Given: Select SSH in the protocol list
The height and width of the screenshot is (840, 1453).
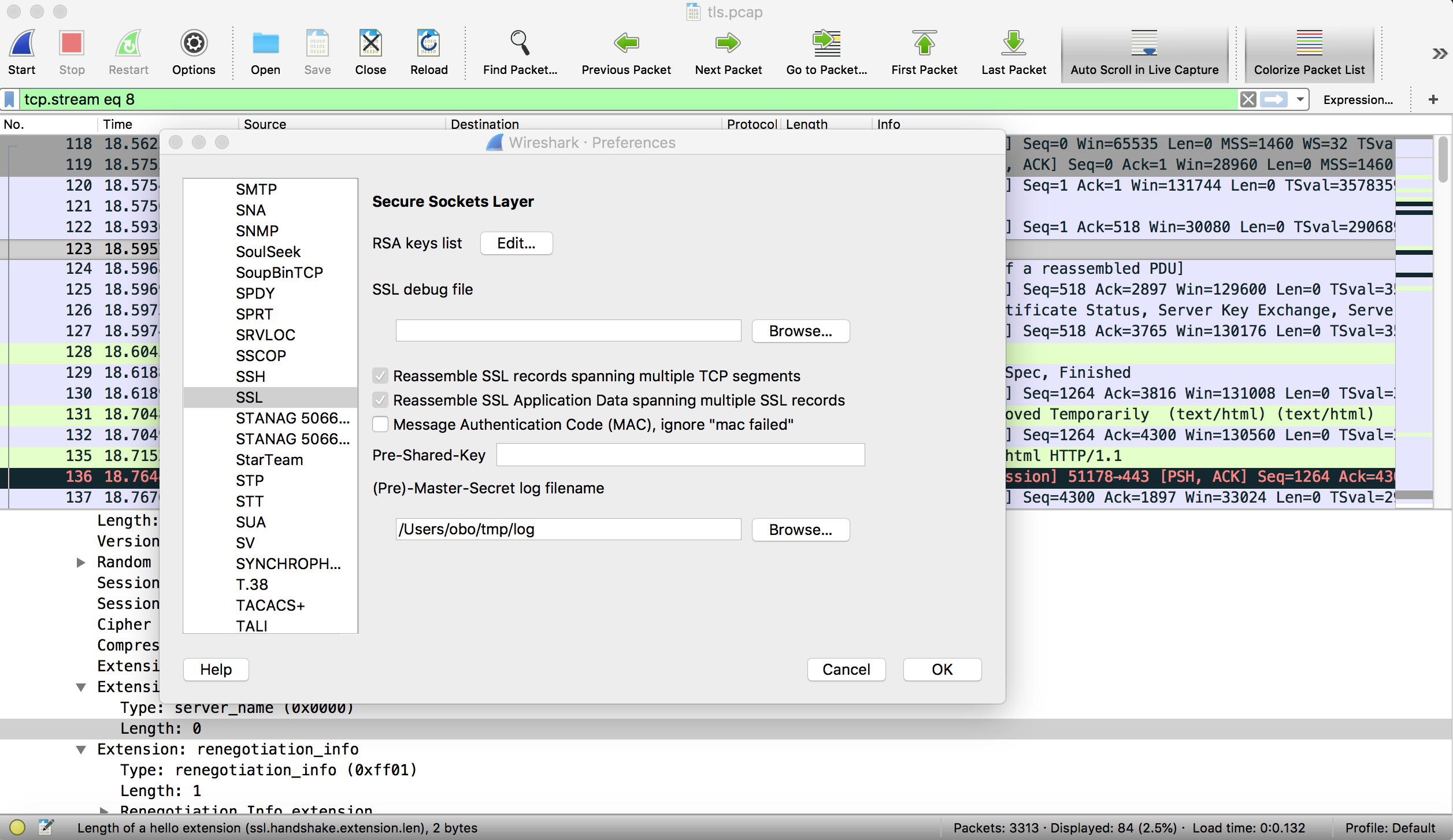Looking at the screenshot, I should point(270,377).
